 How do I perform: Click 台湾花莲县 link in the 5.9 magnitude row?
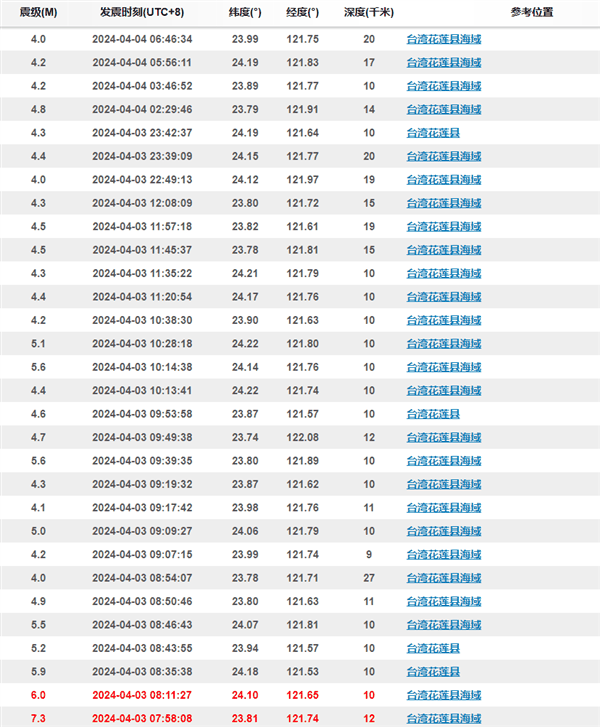click(x=433, y=671)
